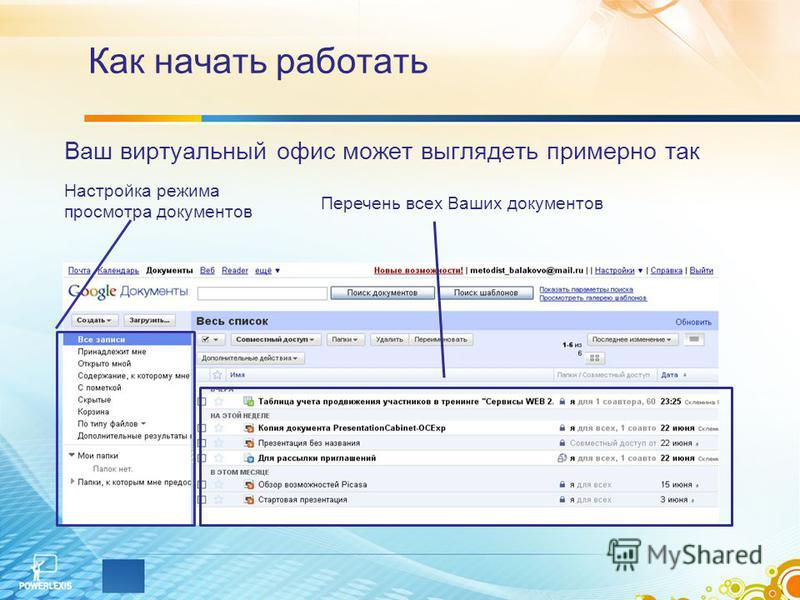Select Открыто мной filter

(x=104, y=363)
